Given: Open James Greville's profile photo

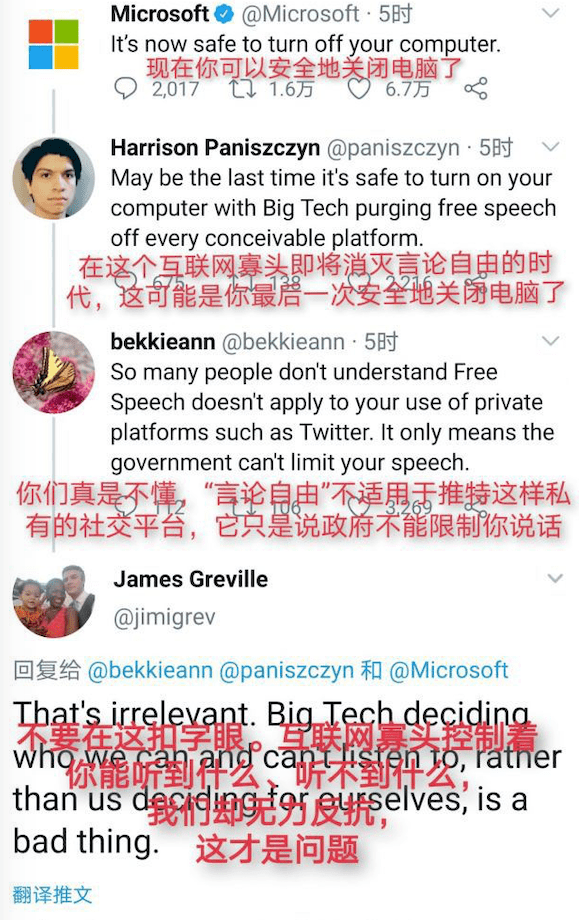Looking at the screenshot, I should pos(53,600).
